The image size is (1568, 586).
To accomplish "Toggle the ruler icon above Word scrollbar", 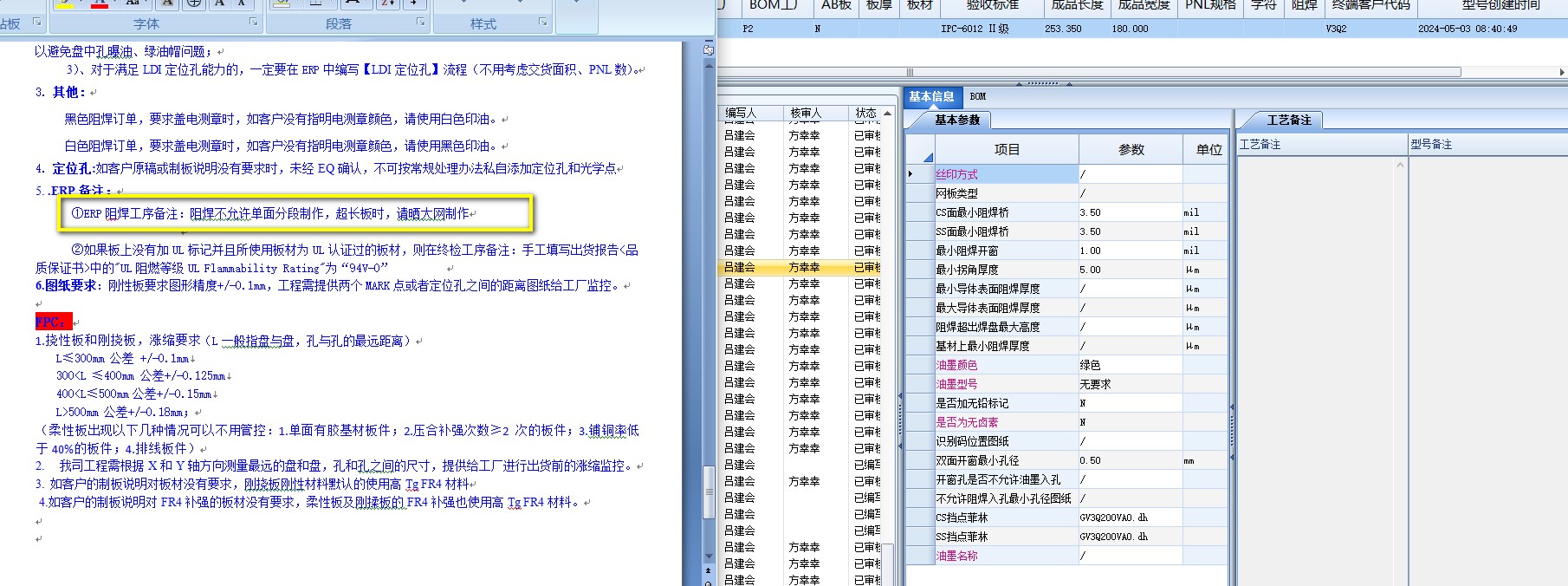I will (x=709, y=49).
